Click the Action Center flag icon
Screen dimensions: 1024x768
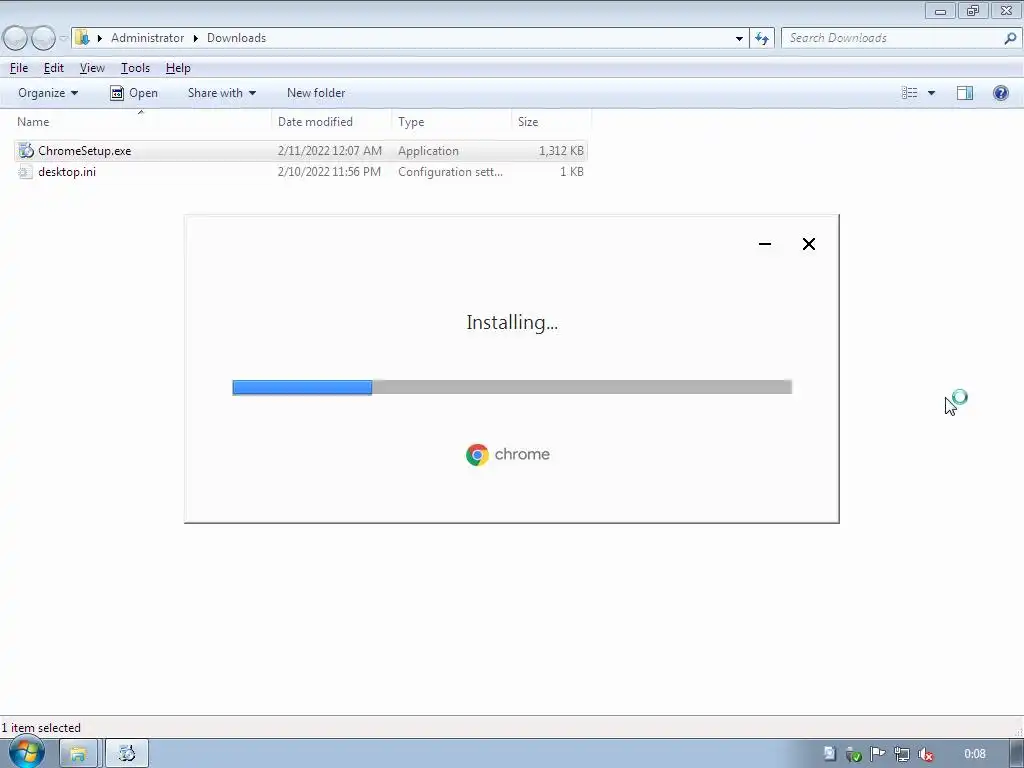click(878, 754)
